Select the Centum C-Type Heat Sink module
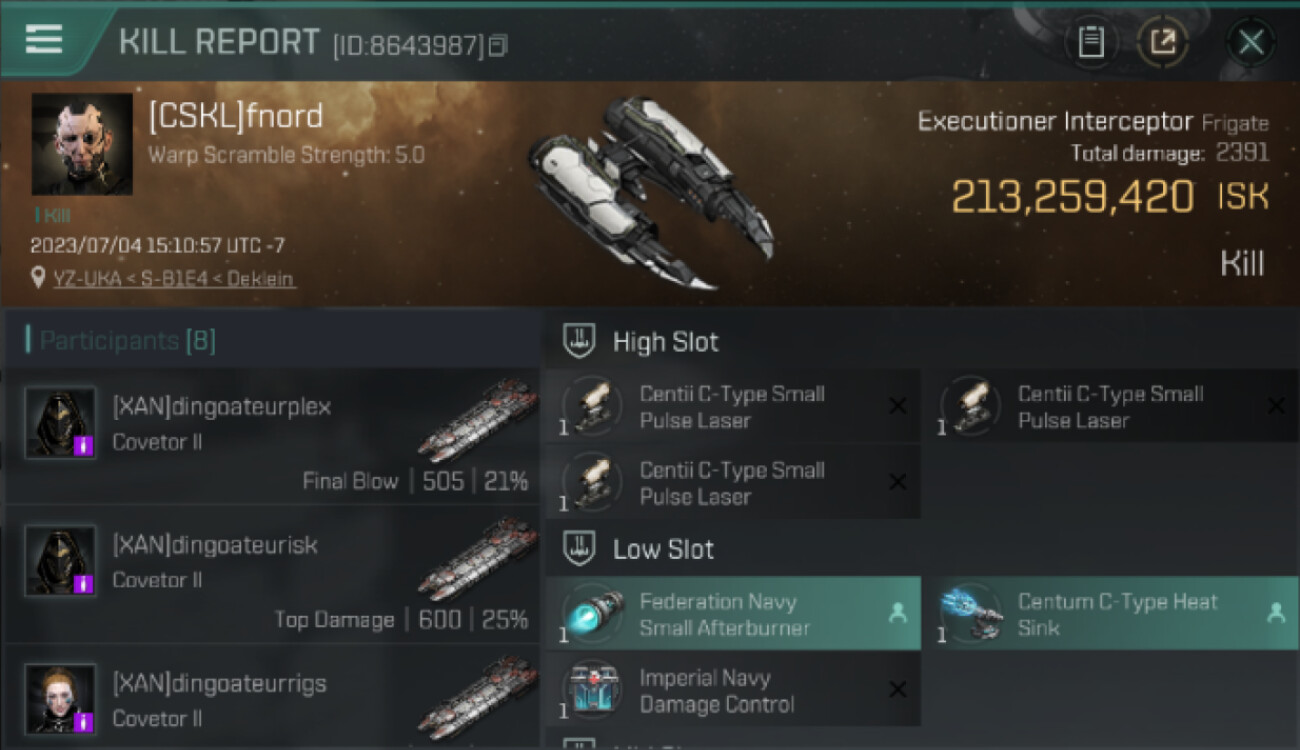 pos(1110,614)
